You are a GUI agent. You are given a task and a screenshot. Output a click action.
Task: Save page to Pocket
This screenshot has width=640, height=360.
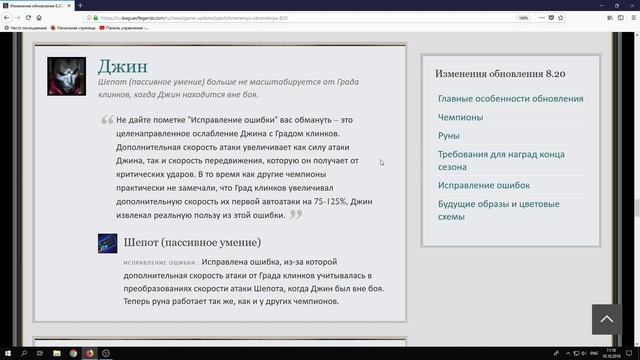[551, 18]
